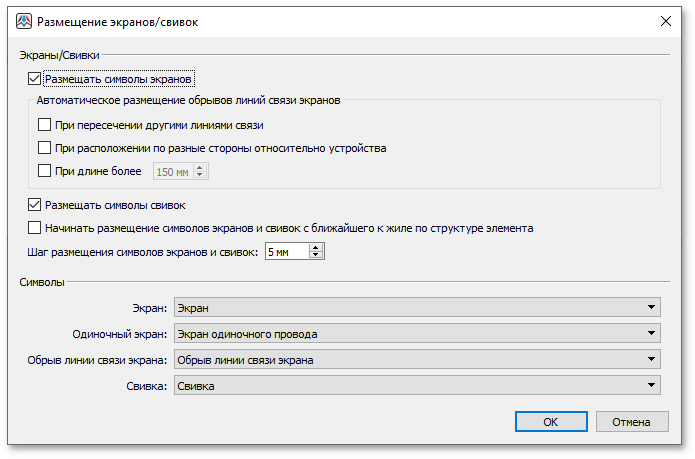Enable Начинать размещение с ближайшего к жиле

pyautogui.click(x=36, y=228)
